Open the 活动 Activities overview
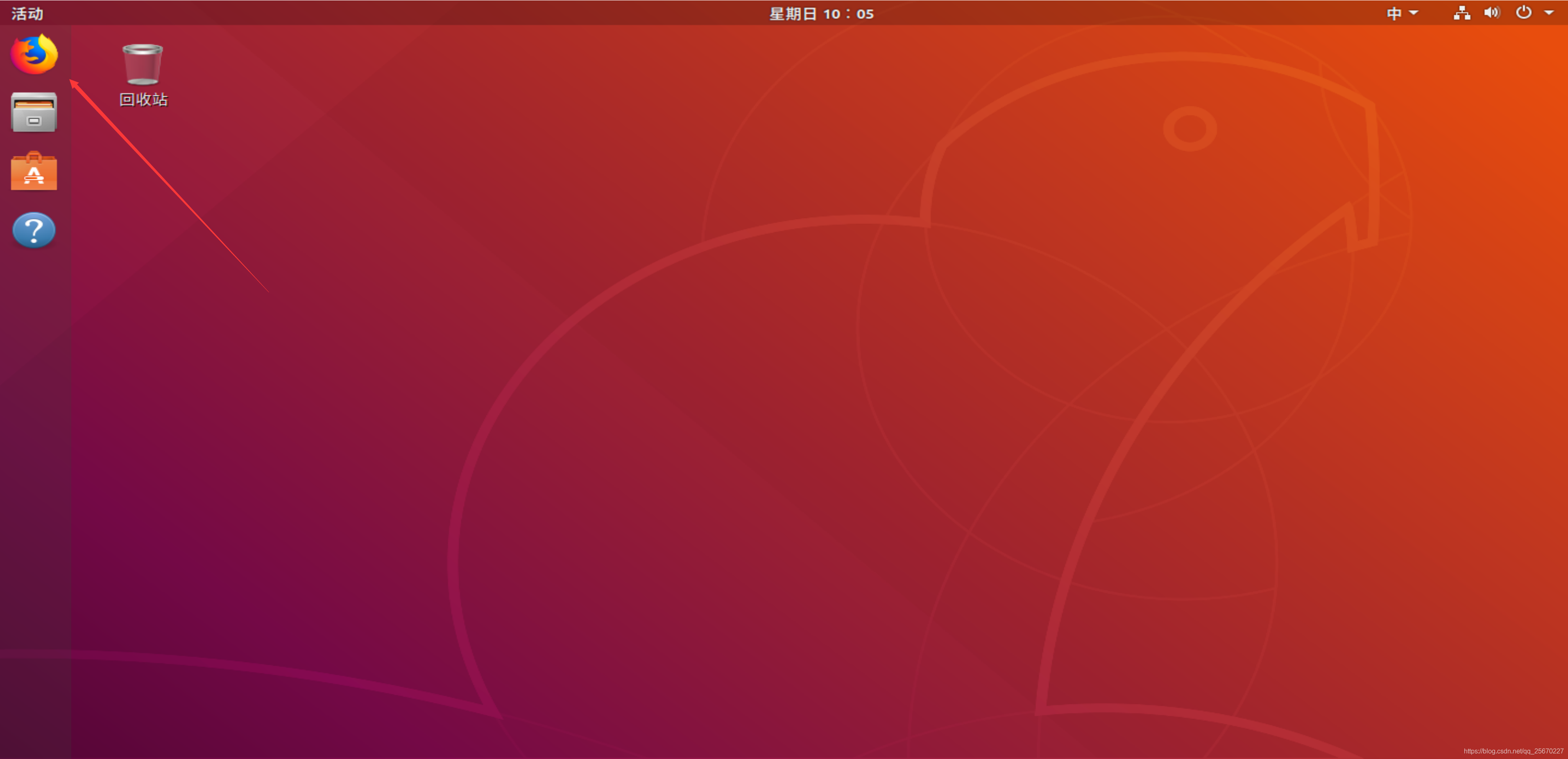1568x759 pixels. pyautogui.click(x=27, y=14)
